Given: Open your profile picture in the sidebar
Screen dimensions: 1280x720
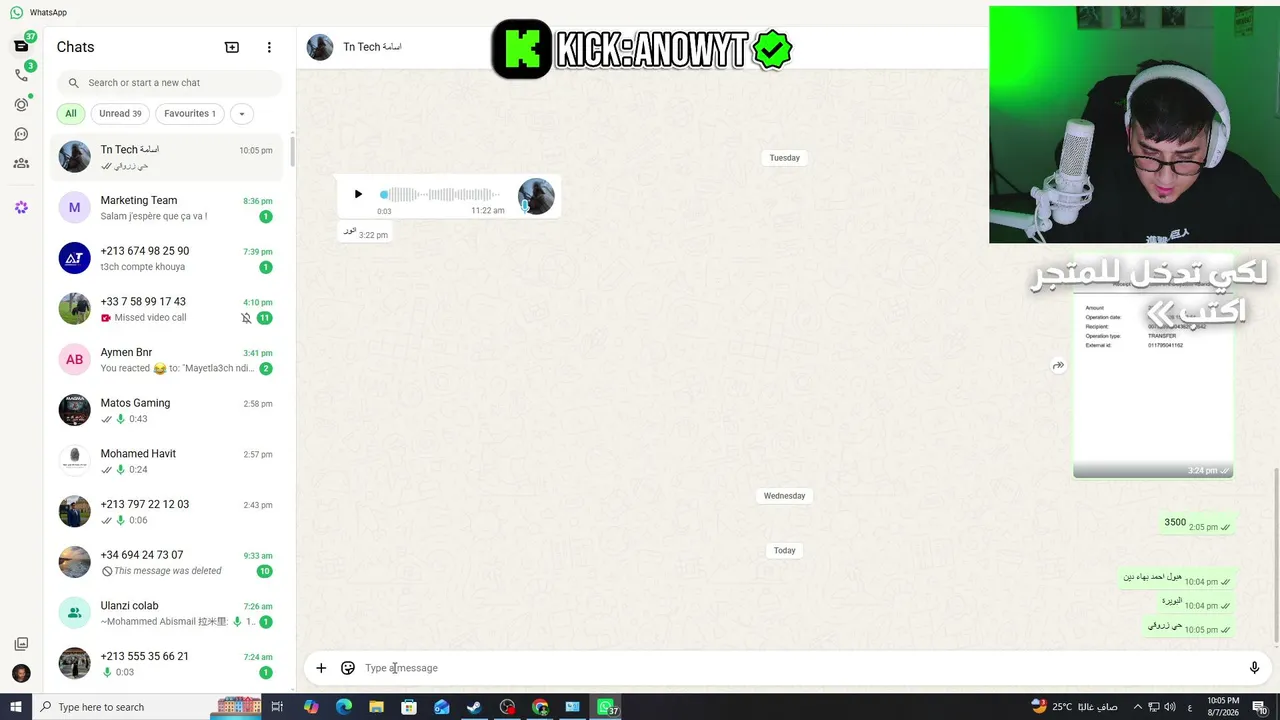Looking at the screenshot, I should pos(21,673).
